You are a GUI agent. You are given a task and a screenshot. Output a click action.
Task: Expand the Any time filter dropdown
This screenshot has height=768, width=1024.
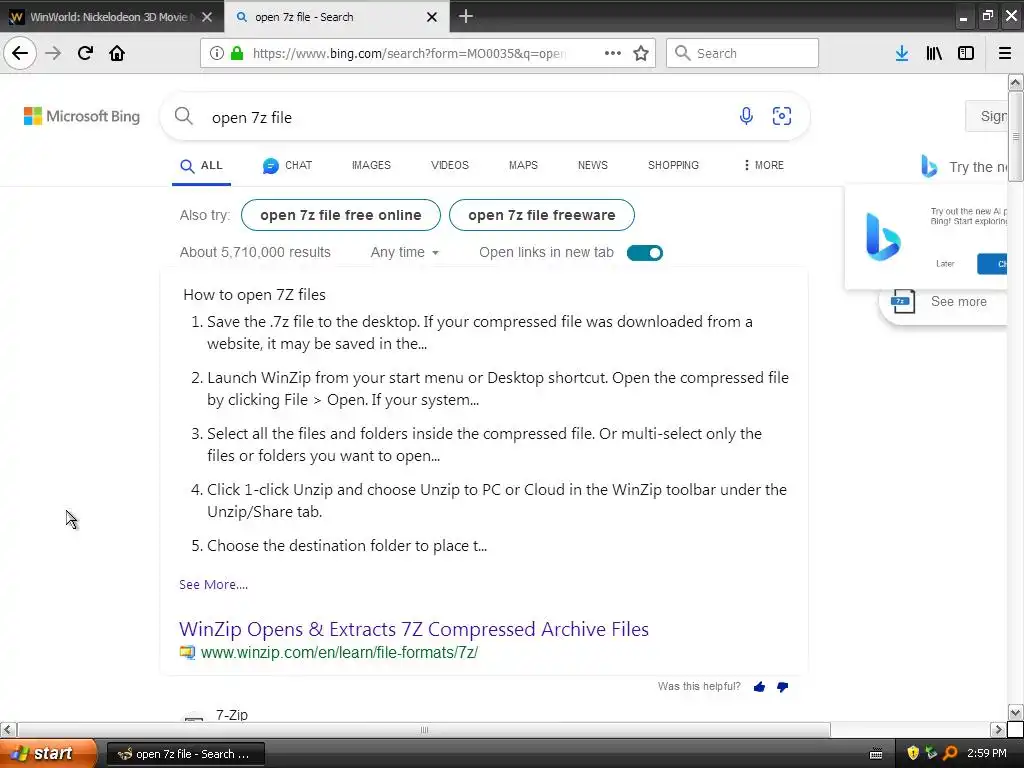tap(404, 252)
